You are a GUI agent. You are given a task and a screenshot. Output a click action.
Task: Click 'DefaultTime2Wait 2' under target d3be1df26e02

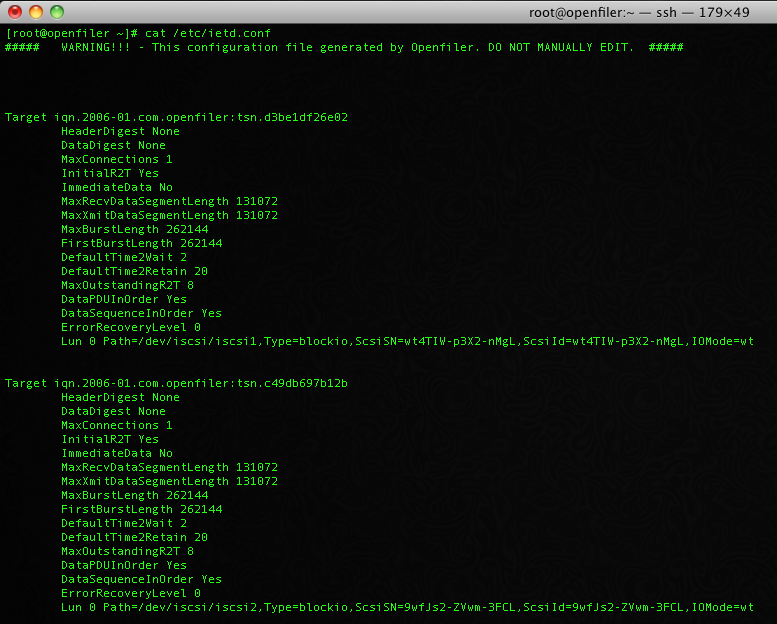pos(124,257)
